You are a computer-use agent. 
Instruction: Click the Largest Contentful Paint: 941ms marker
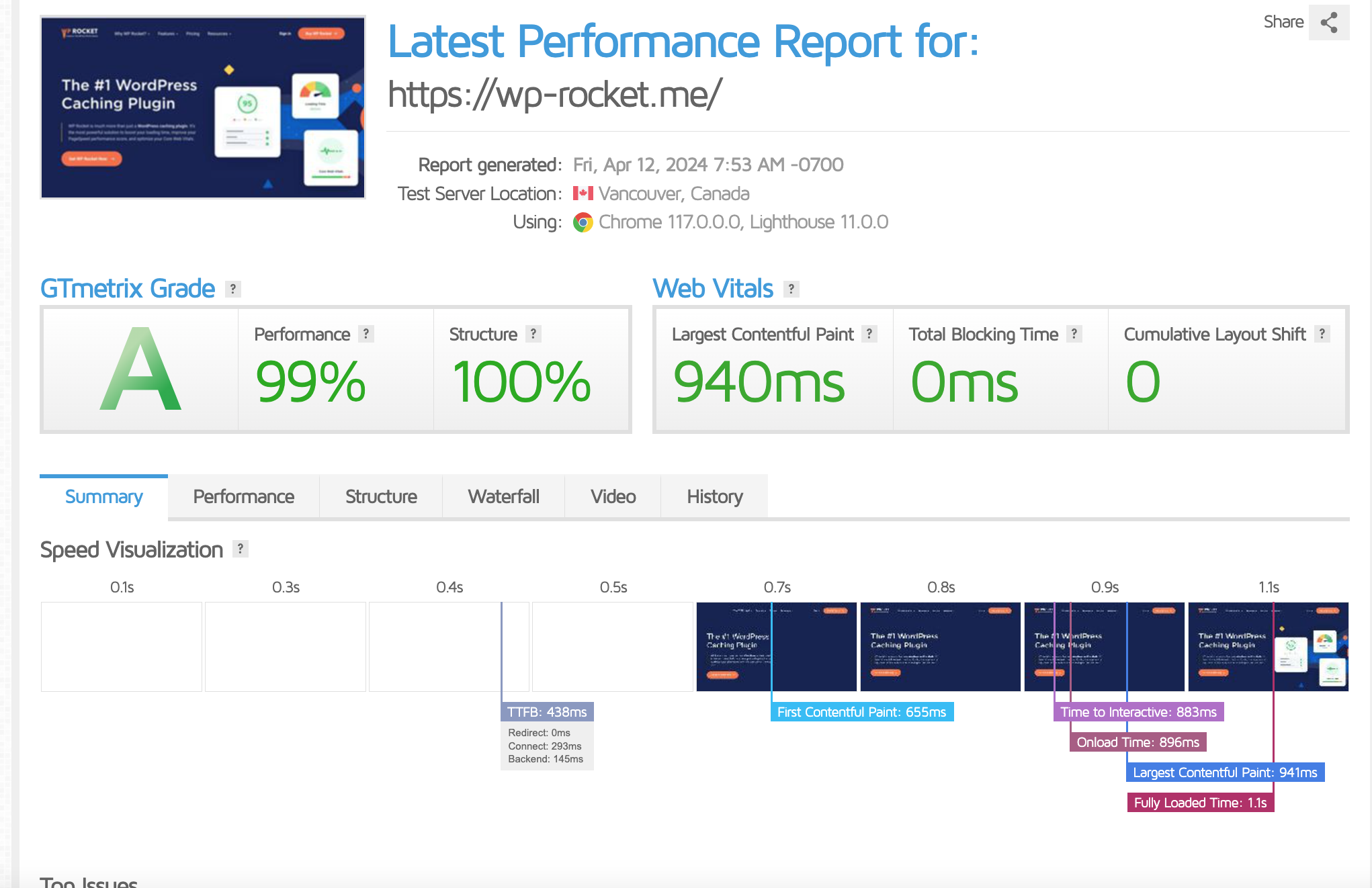pos(1226,772)
